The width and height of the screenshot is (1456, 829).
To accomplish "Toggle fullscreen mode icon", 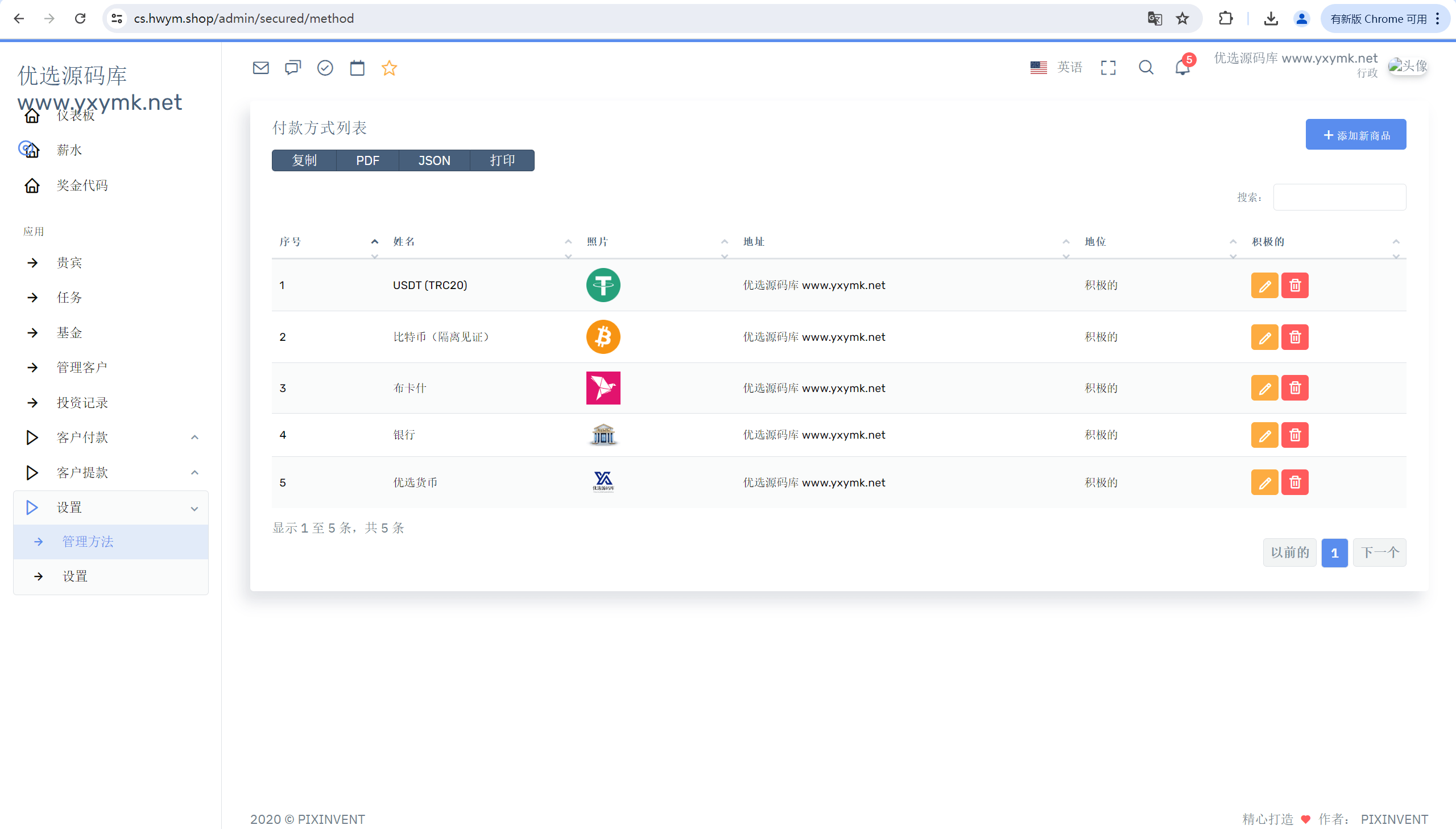I will coord(1108,68).
